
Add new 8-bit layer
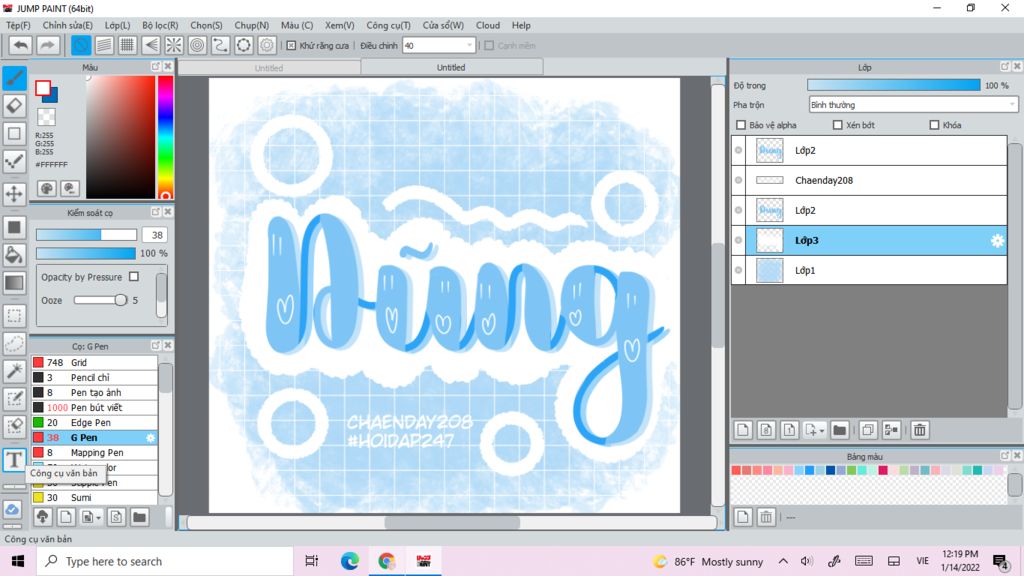coord(766,430)
